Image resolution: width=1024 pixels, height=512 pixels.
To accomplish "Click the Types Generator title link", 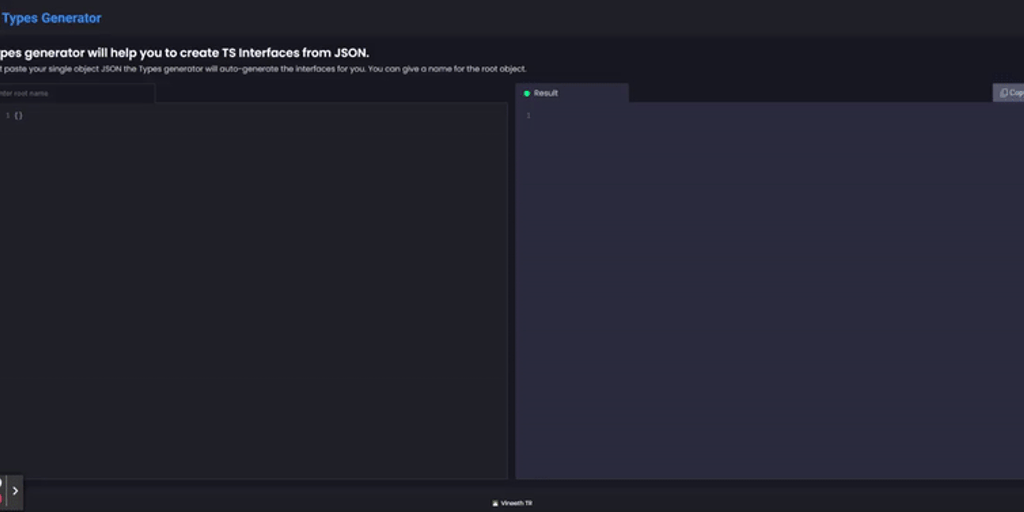I will [x=51, y=18].
